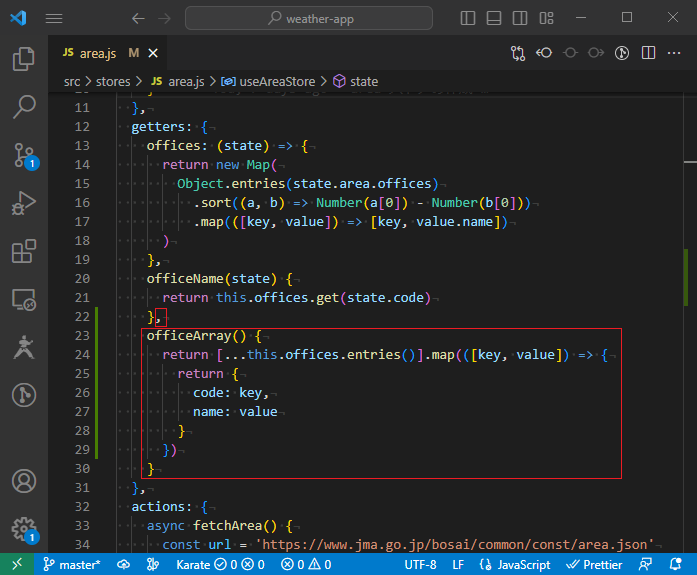
Task: Click officeArray on line 23
Action: tap(189, 335)
